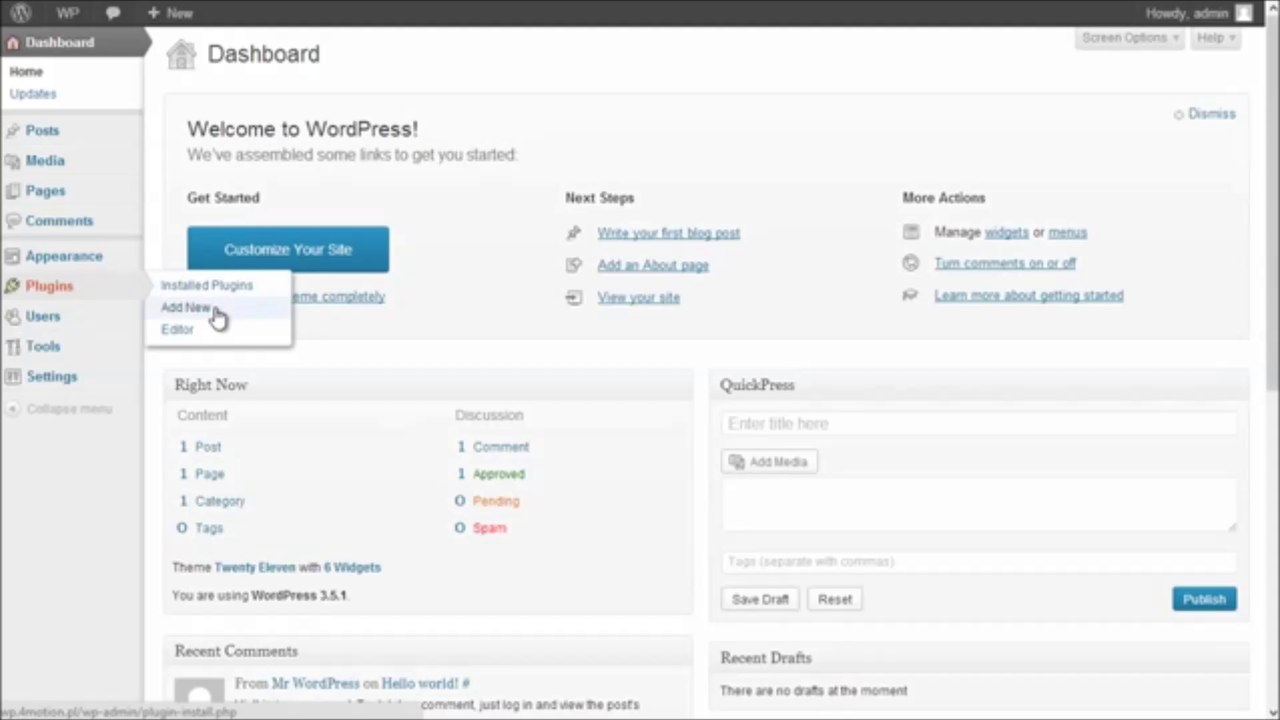Click the media icon on Add Media button
This screenshot has height=720, width=1280.
click(737, 462)
